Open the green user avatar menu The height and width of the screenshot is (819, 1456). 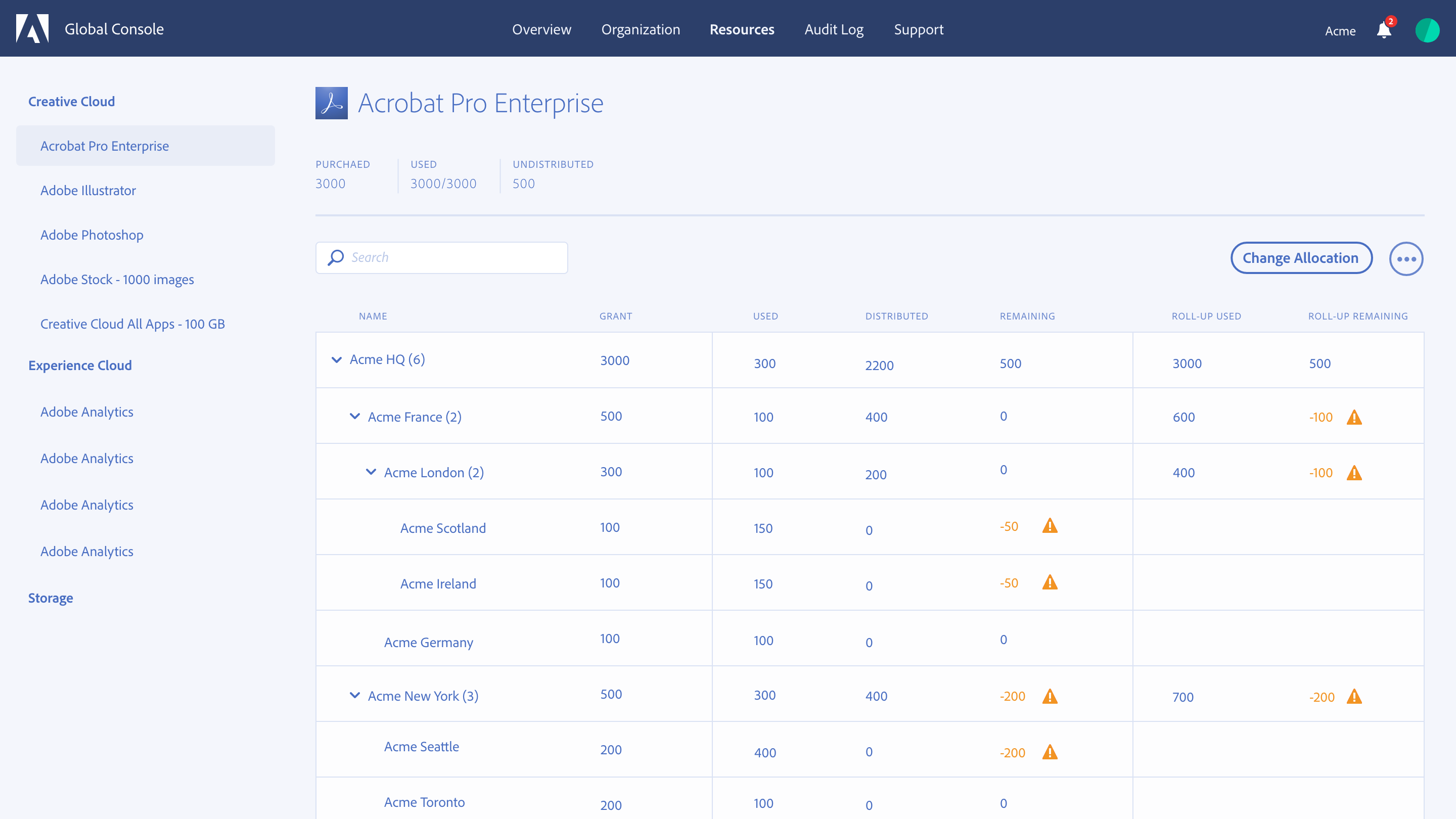pos(1427,30)
